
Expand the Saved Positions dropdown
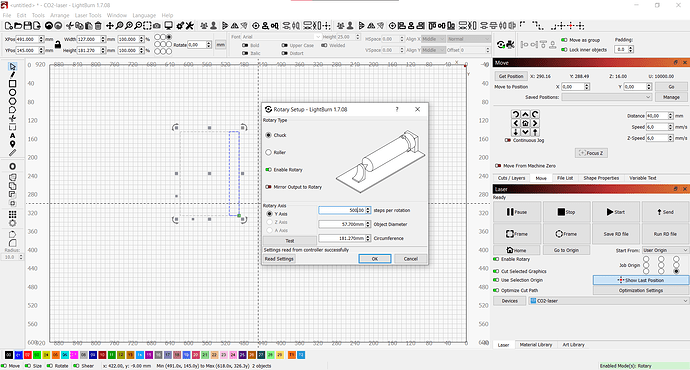(x=606, y=97)
